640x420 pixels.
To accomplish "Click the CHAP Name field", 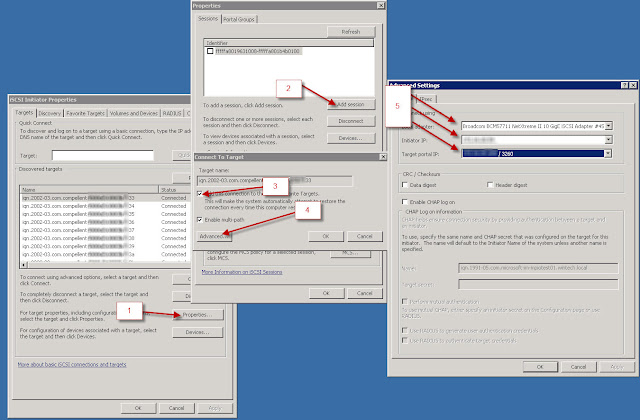I will pyautogui.click(x=538, y=268).
